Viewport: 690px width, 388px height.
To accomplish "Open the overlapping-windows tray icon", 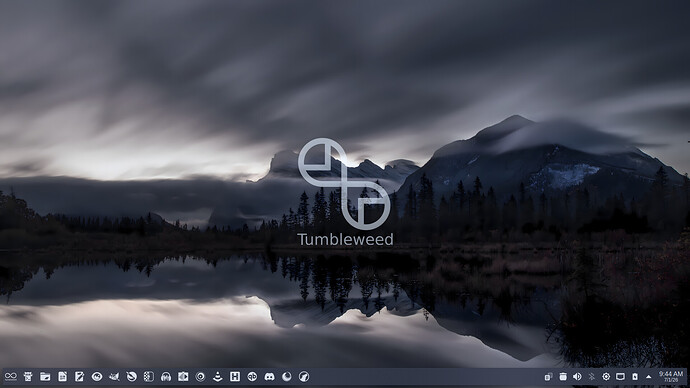I will [548, 377].
